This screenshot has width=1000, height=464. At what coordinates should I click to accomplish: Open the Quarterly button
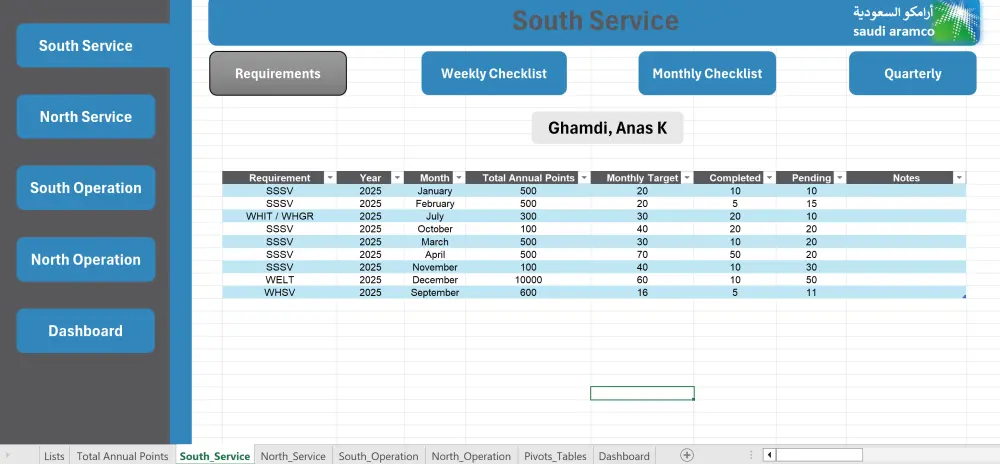point(912,74)
